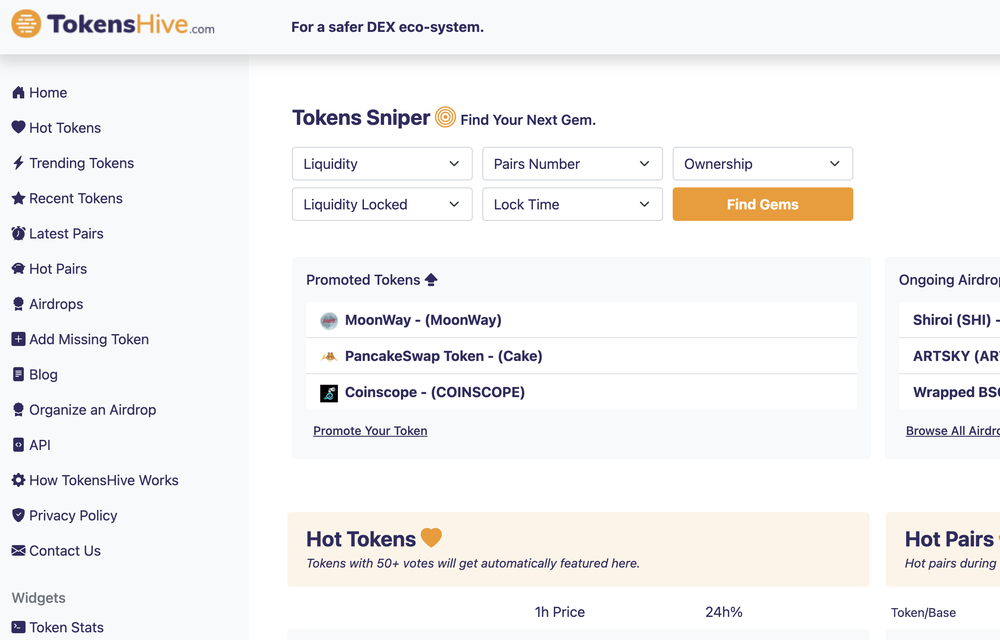Open the Ownership dropdown
The width and height of the screenshot is (1000, 640).
pyautogui.click(x=762, y=164)
